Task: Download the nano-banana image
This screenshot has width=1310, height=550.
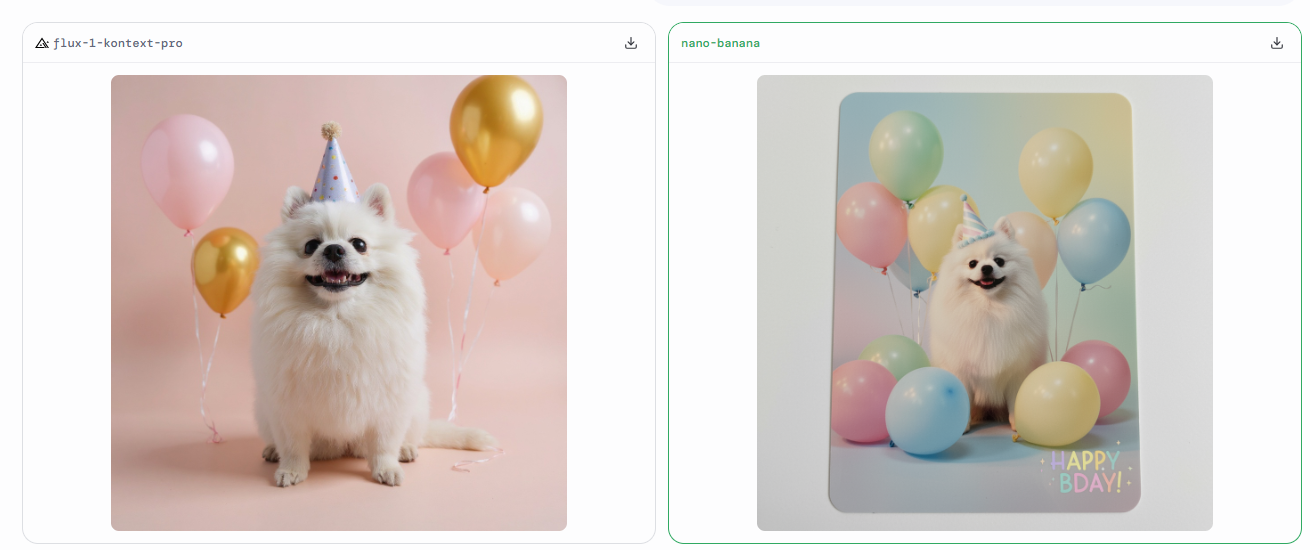Action: click(1276, 43)
